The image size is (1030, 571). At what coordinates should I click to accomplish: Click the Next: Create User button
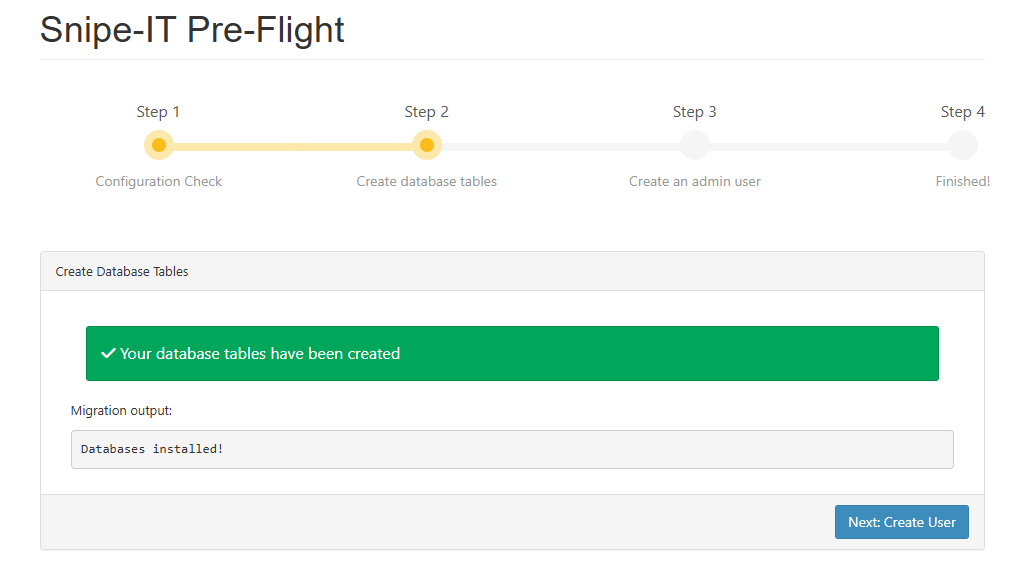tap(901, 522)
